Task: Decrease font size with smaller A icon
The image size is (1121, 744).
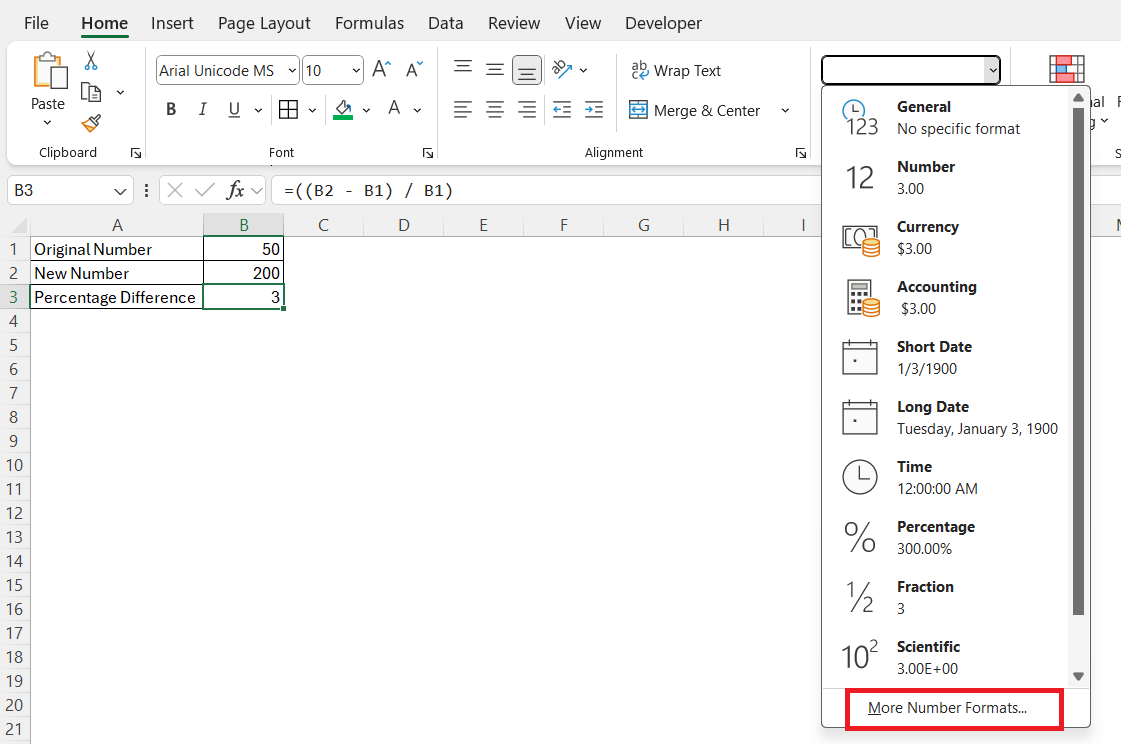Action: (414, 69)
